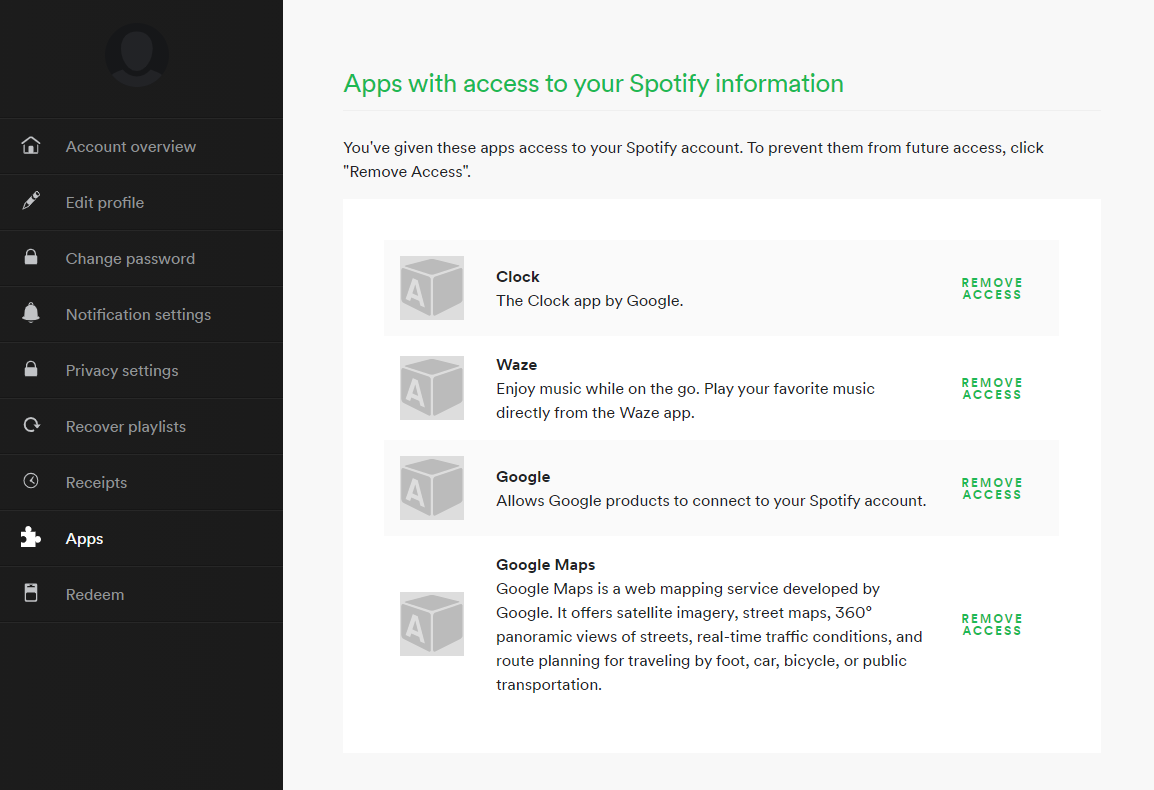Remove access for Google
This screenshot has width=1154, height=790.
click(992, 489)
